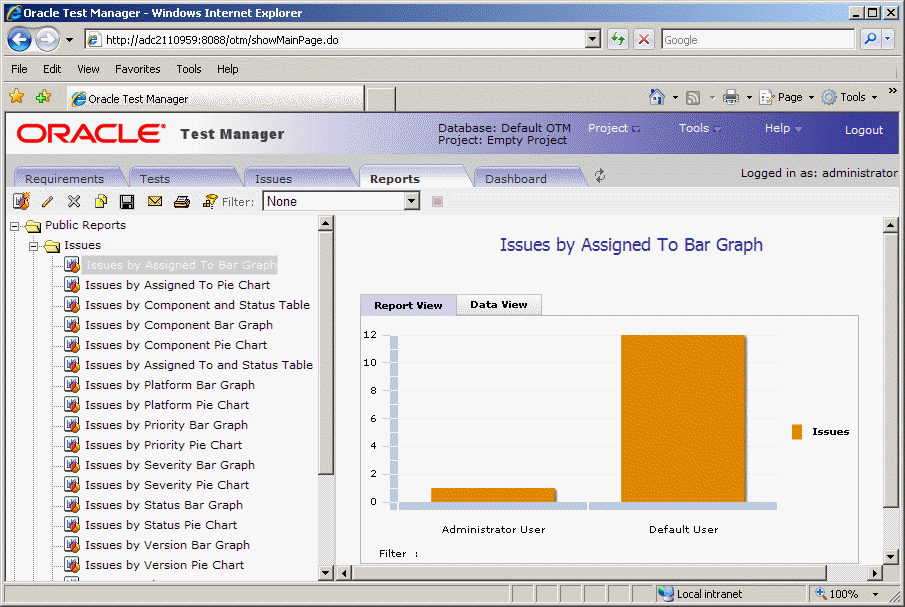Click Public Reports folder icon
The height and width of the screenshot is (607, 905).
pyautogui.click(x=33, y=226)
